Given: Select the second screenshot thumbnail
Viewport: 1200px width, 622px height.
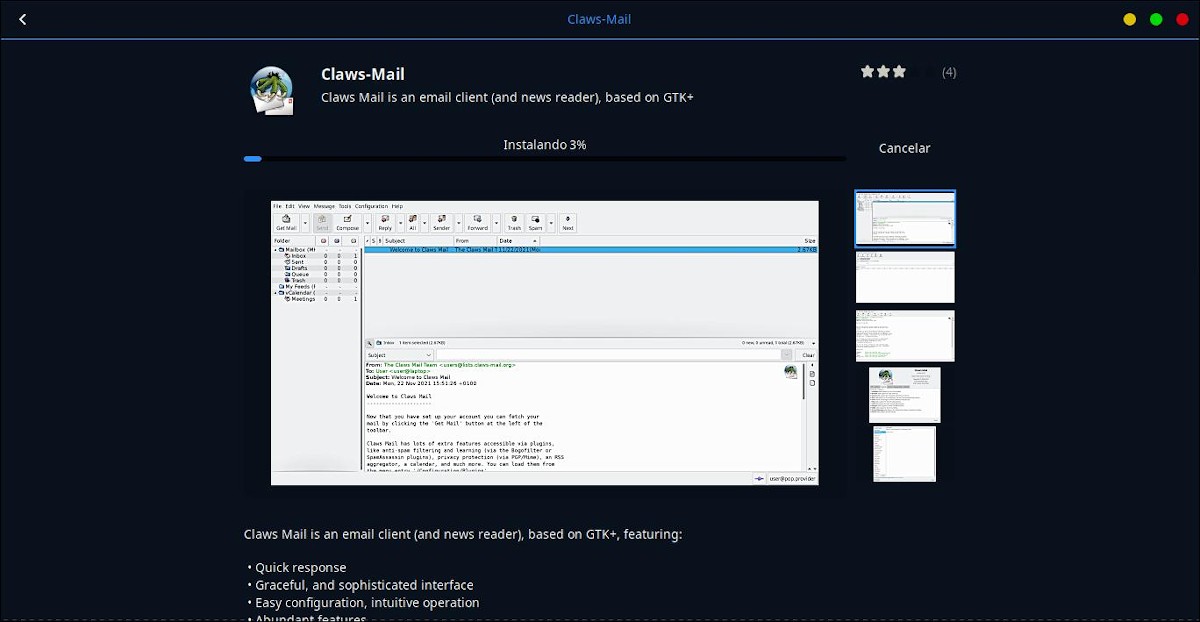Looking at the screenshot, I should [905, 277].
